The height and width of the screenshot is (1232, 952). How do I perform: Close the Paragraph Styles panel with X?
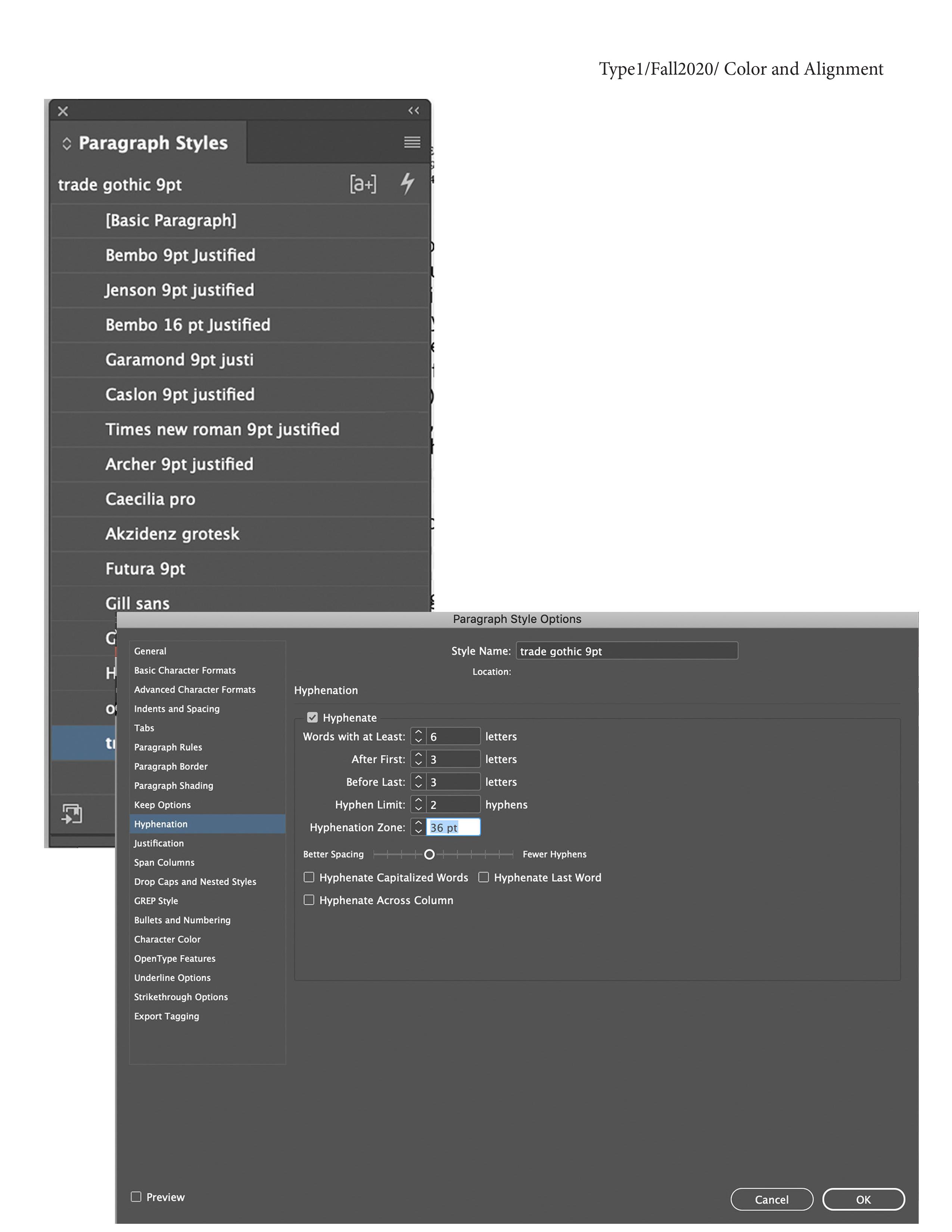[x=63, y=111]
